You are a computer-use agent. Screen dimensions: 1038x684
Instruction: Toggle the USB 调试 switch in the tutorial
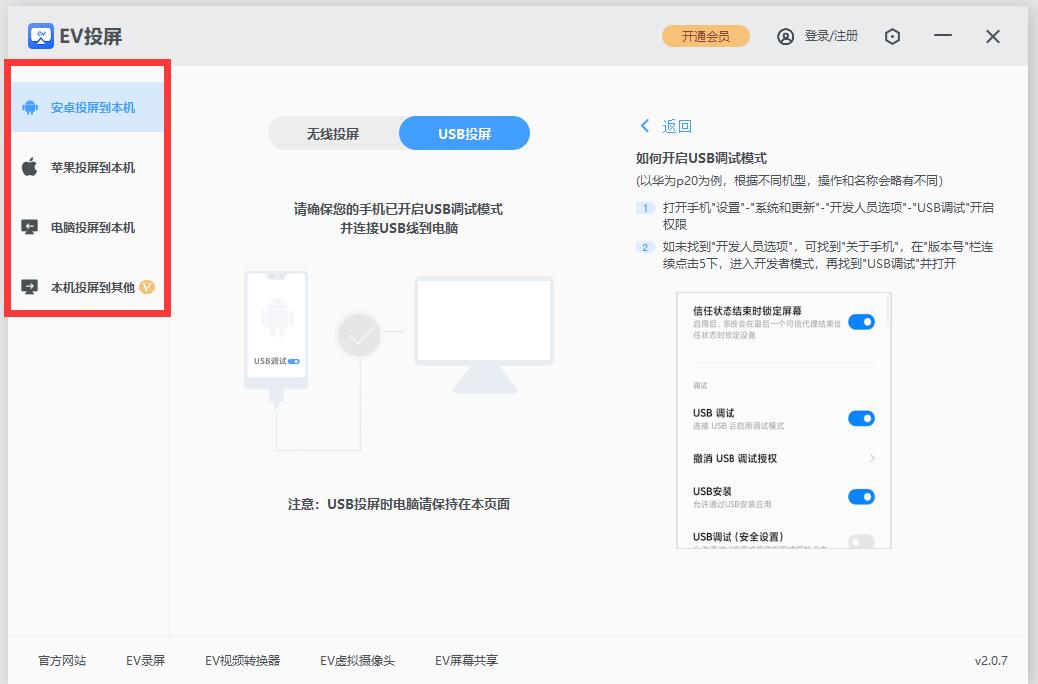pyautogui.click(x=861, y=418)
